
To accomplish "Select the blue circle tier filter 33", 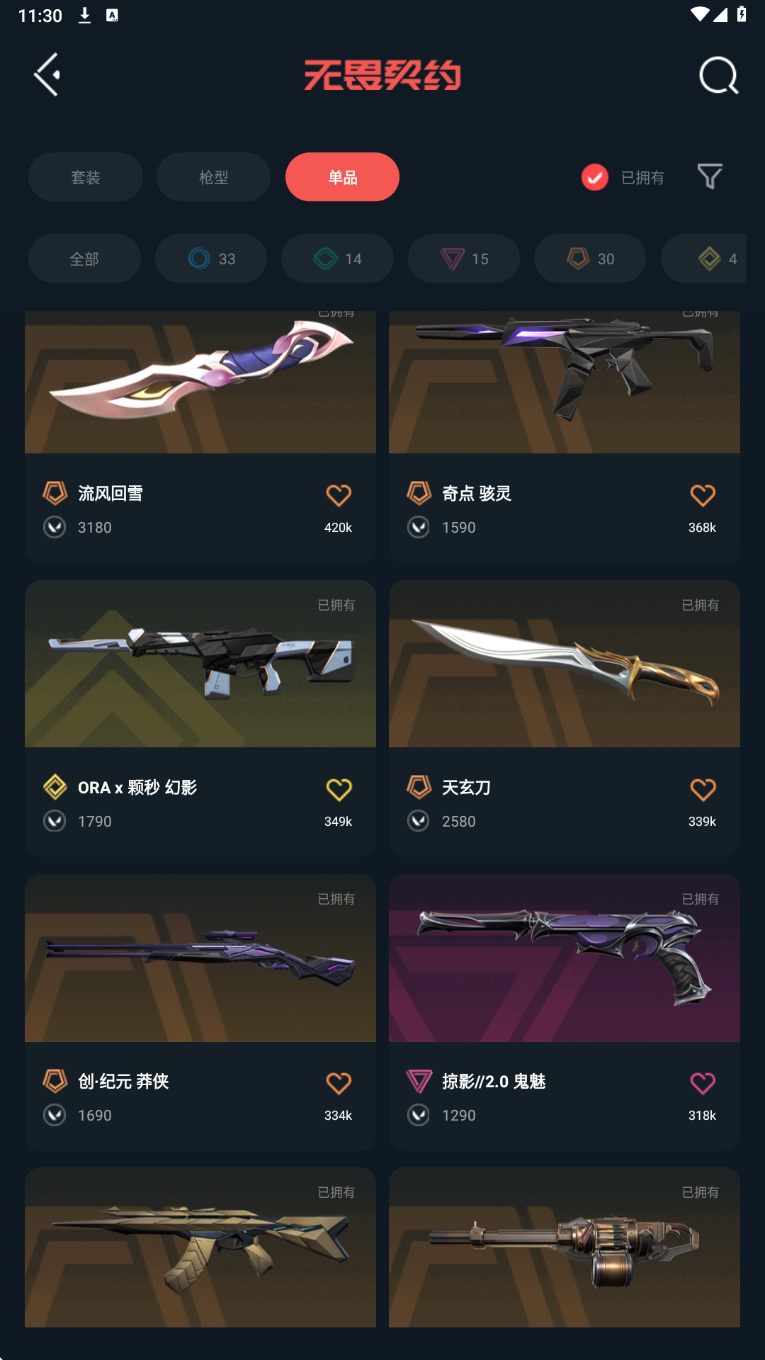I will pos(211,259).
